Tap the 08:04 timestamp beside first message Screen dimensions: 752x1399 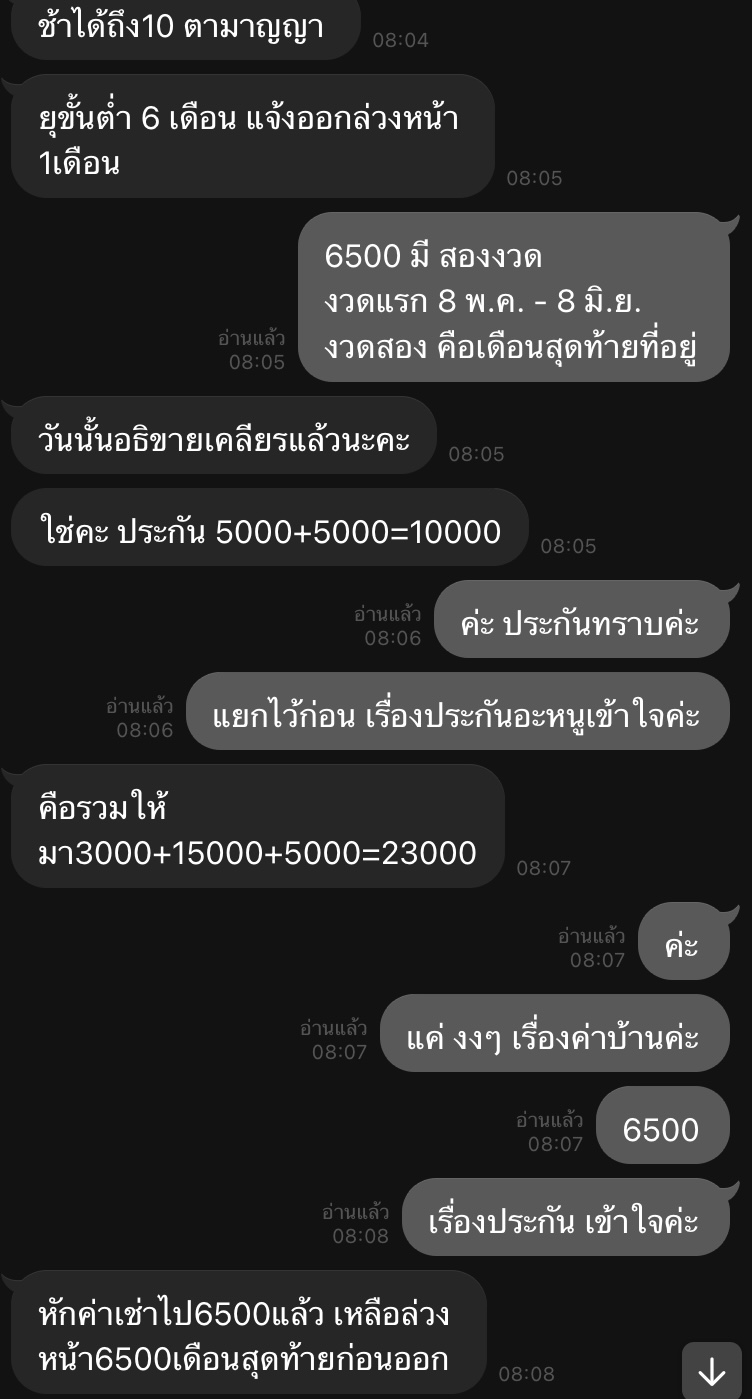tap(401, 40)
